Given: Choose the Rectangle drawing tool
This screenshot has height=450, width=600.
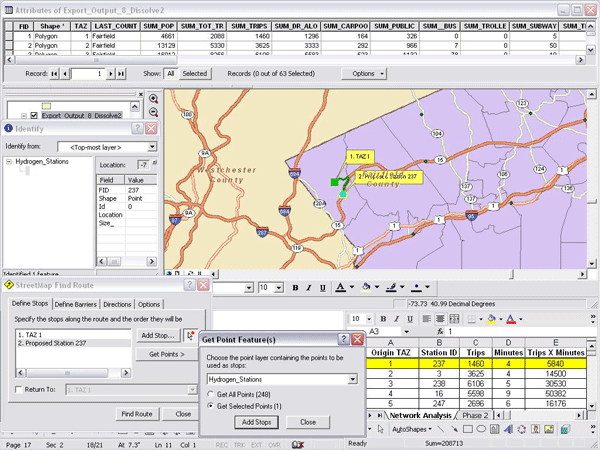Looking at the screenshot, I should [x=468, y=429].
